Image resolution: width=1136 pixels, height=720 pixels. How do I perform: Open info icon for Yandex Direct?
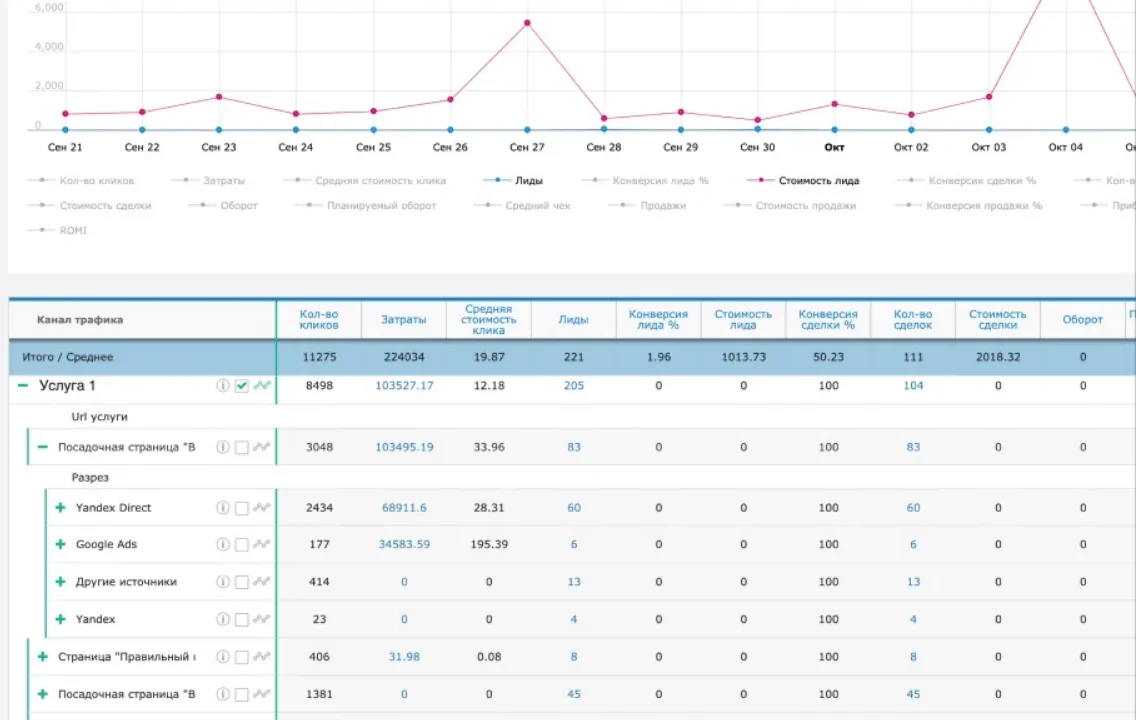[x=223, y=508]
